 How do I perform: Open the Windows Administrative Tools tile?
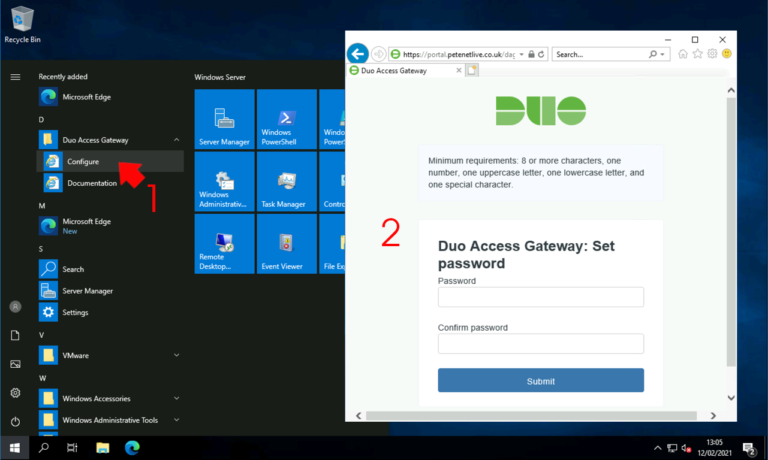click(x=224, y=181)
